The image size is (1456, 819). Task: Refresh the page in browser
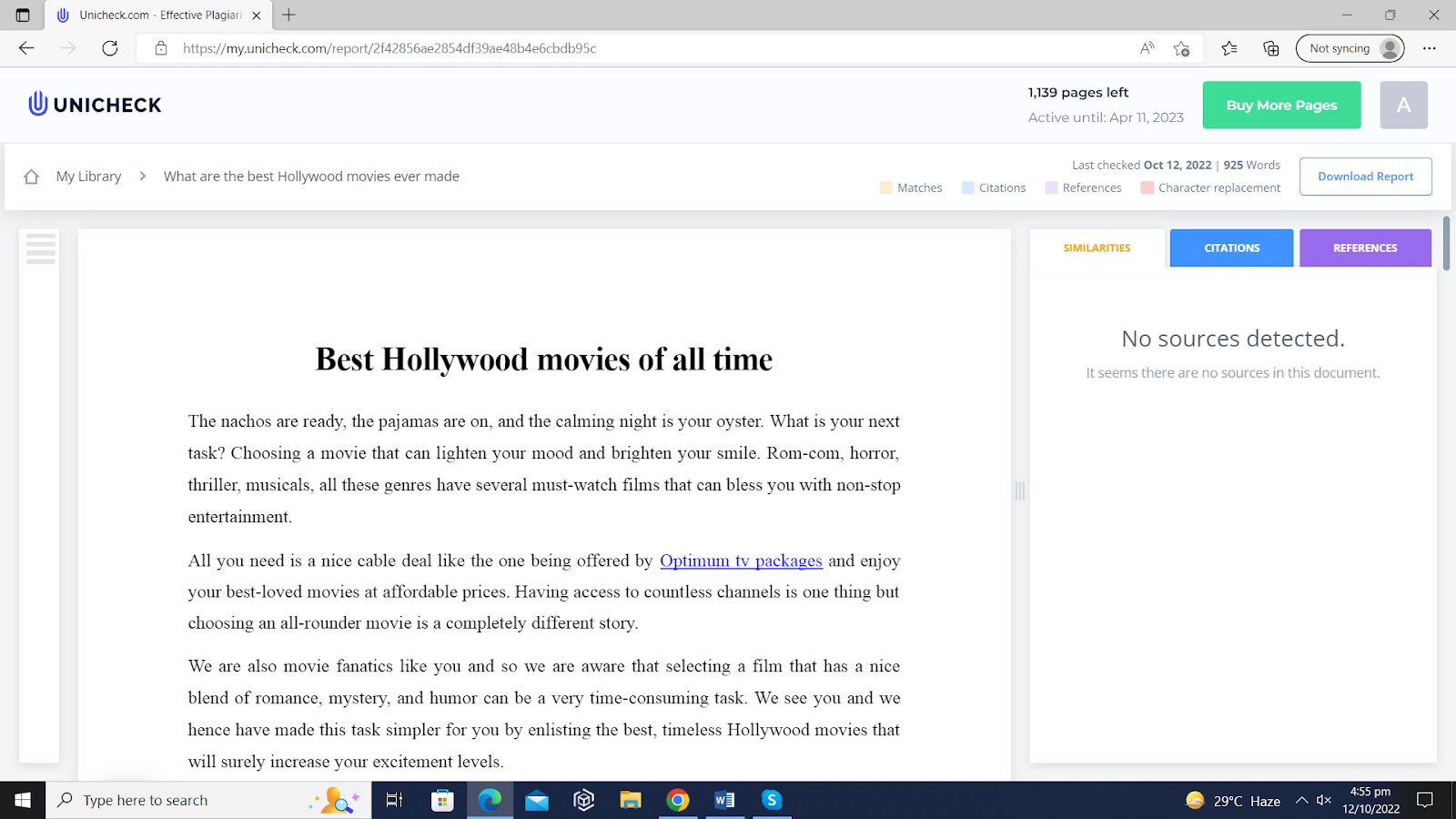pyautogui.click(x=110, y=48)
